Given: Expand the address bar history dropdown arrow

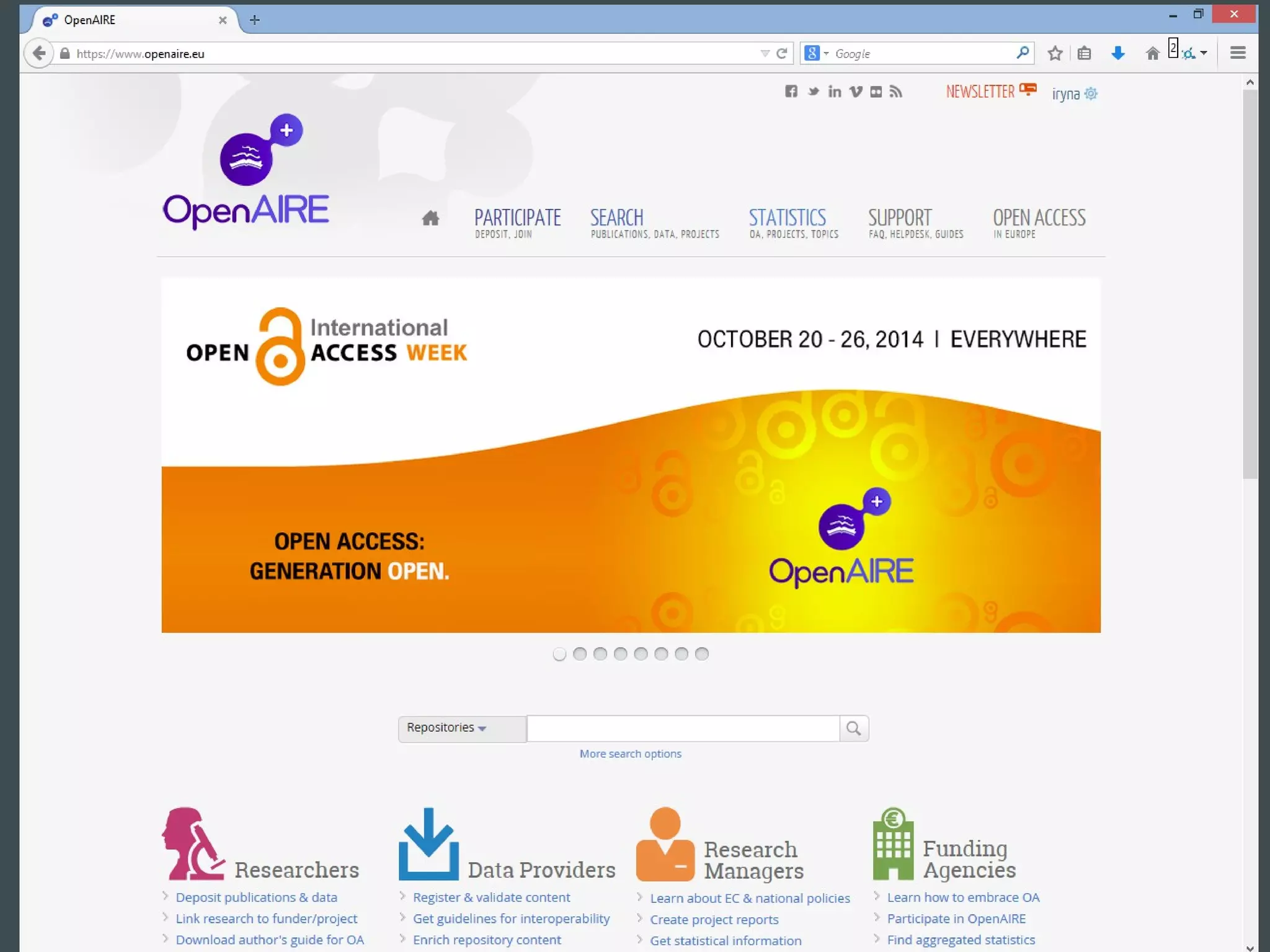Looking at the screenshot, I should point(765,53).
